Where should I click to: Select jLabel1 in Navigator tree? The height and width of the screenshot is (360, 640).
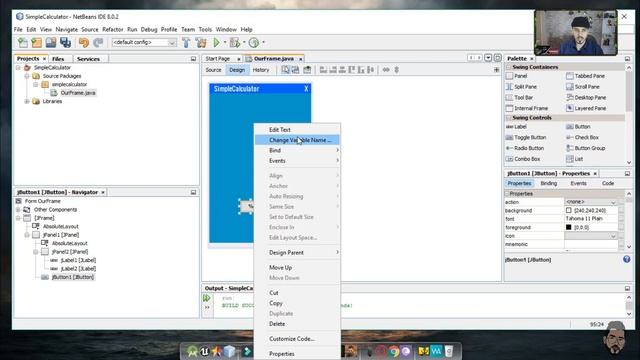(x=78, y=260)
